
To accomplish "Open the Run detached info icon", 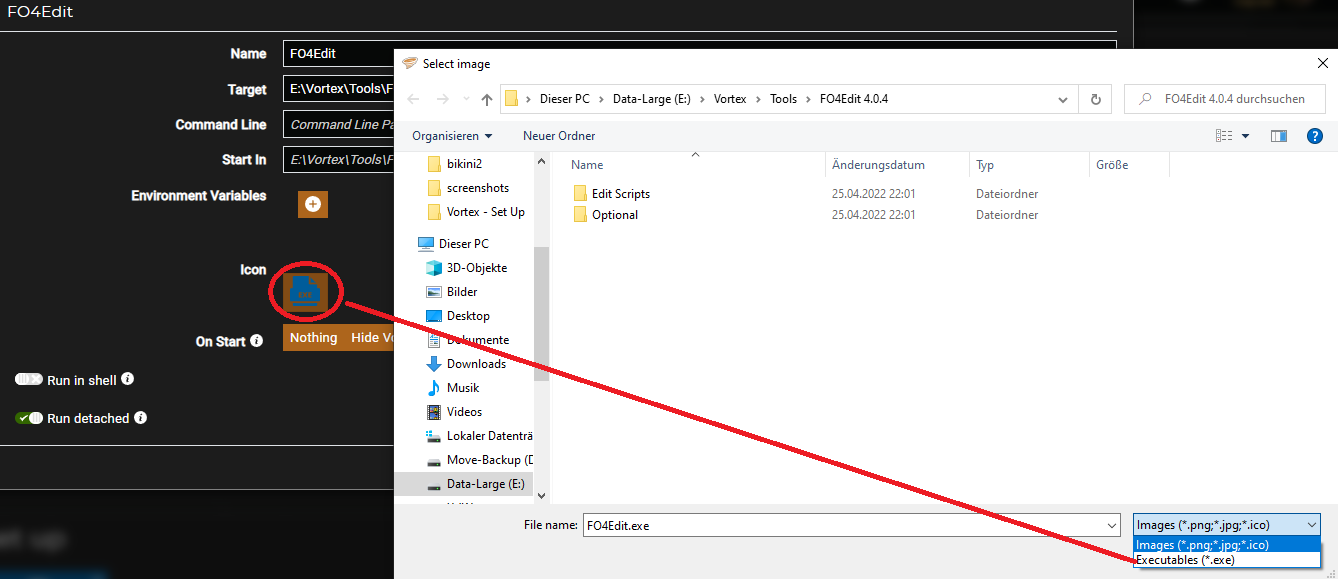I will [x=141, y=417].
